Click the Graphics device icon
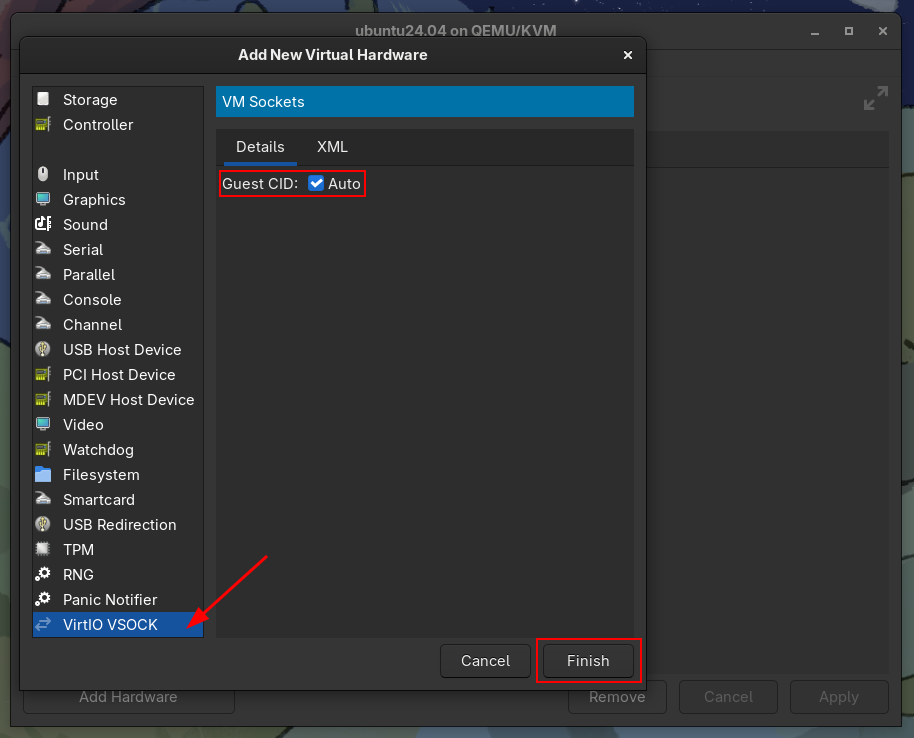The height and width of the screenshot is (738, 914). (x=44, y=200)
